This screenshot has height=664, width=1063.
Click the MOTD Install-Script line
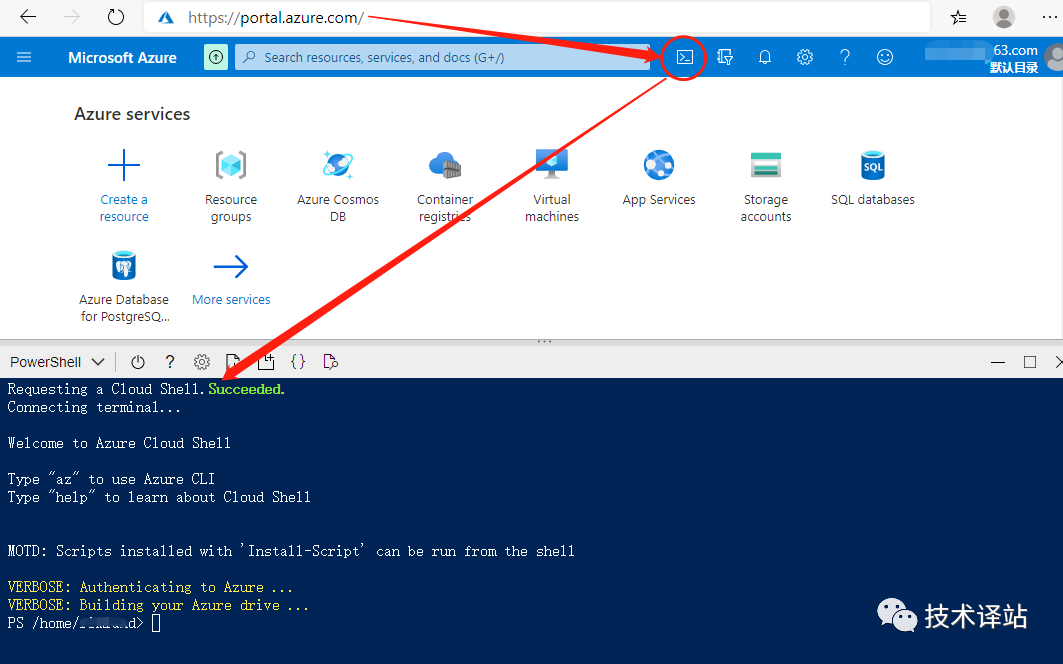click(291, 551)
